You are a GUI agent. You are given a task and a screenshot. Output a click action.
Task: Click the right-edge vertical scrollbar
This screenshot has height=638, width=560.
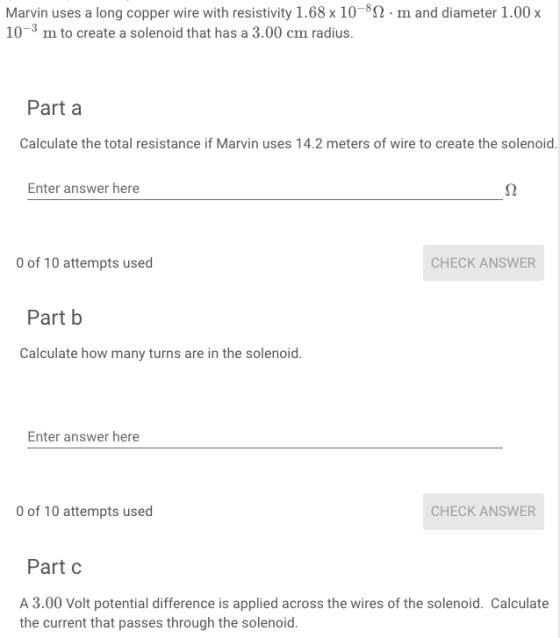[559, 319]
